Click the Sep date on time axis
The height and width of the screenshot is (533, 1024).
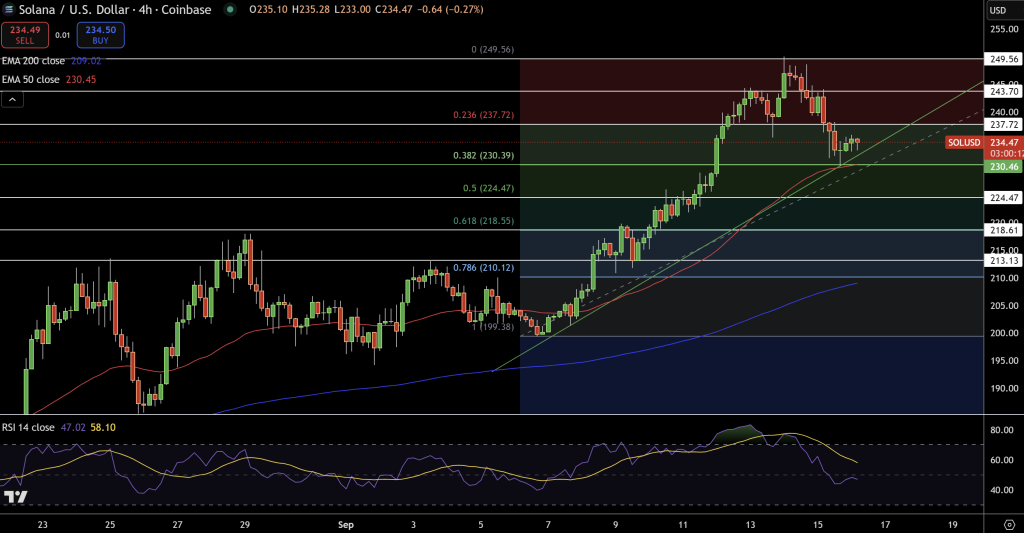tap(345, 525)
